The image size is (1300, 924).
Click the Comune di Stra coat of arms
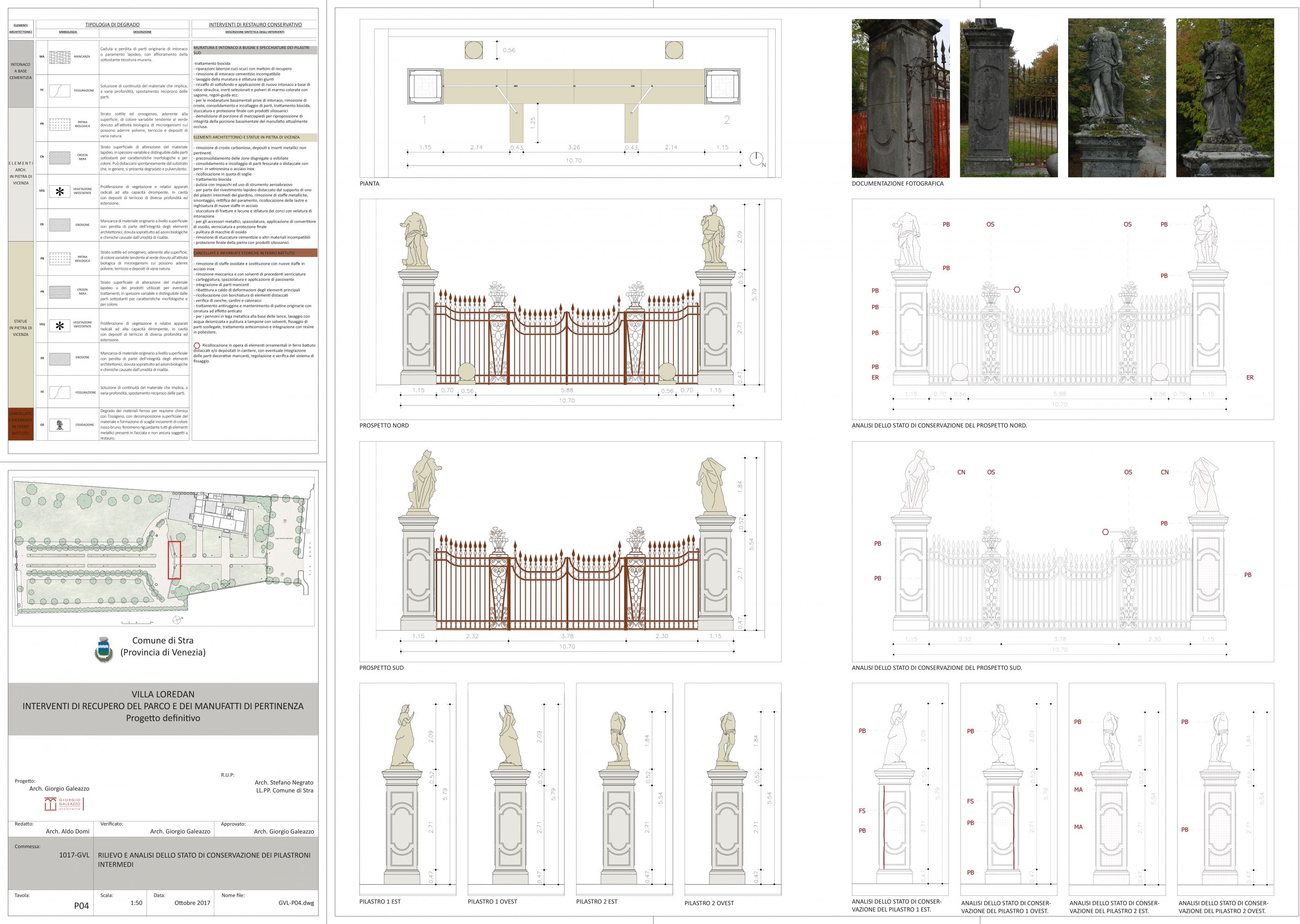click(x=103, y=649)
